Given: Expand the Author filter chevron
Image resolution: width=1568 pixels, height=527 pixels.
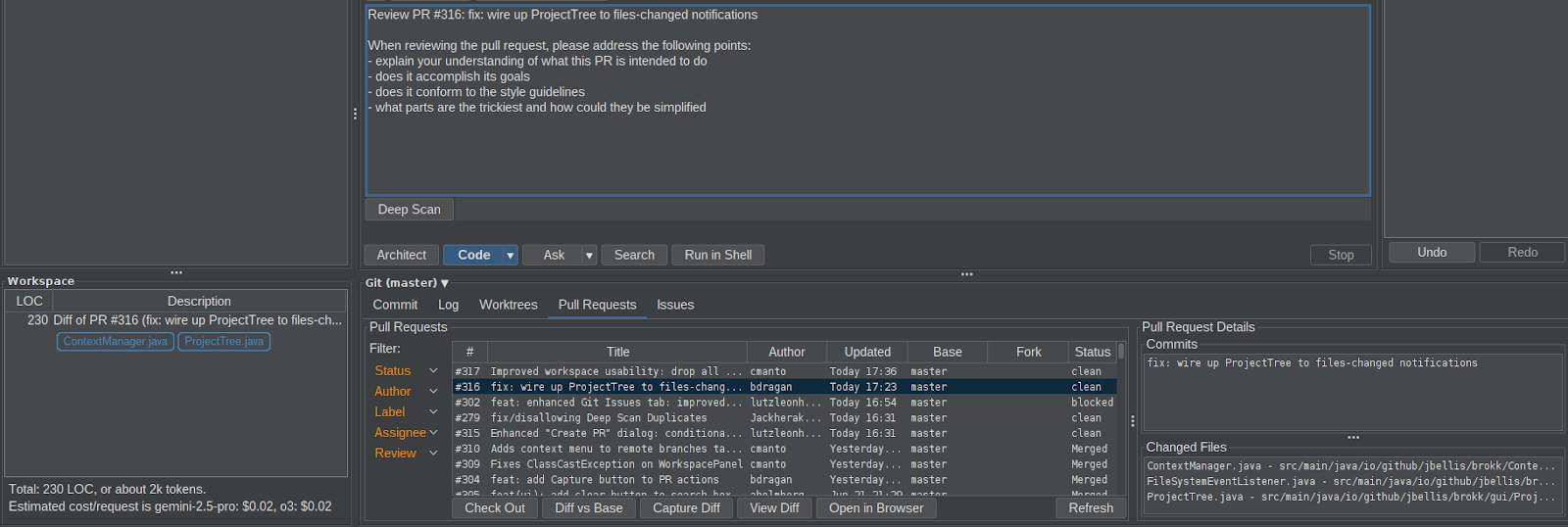Looking at the screenshot, I should click(x=433, y=392).
